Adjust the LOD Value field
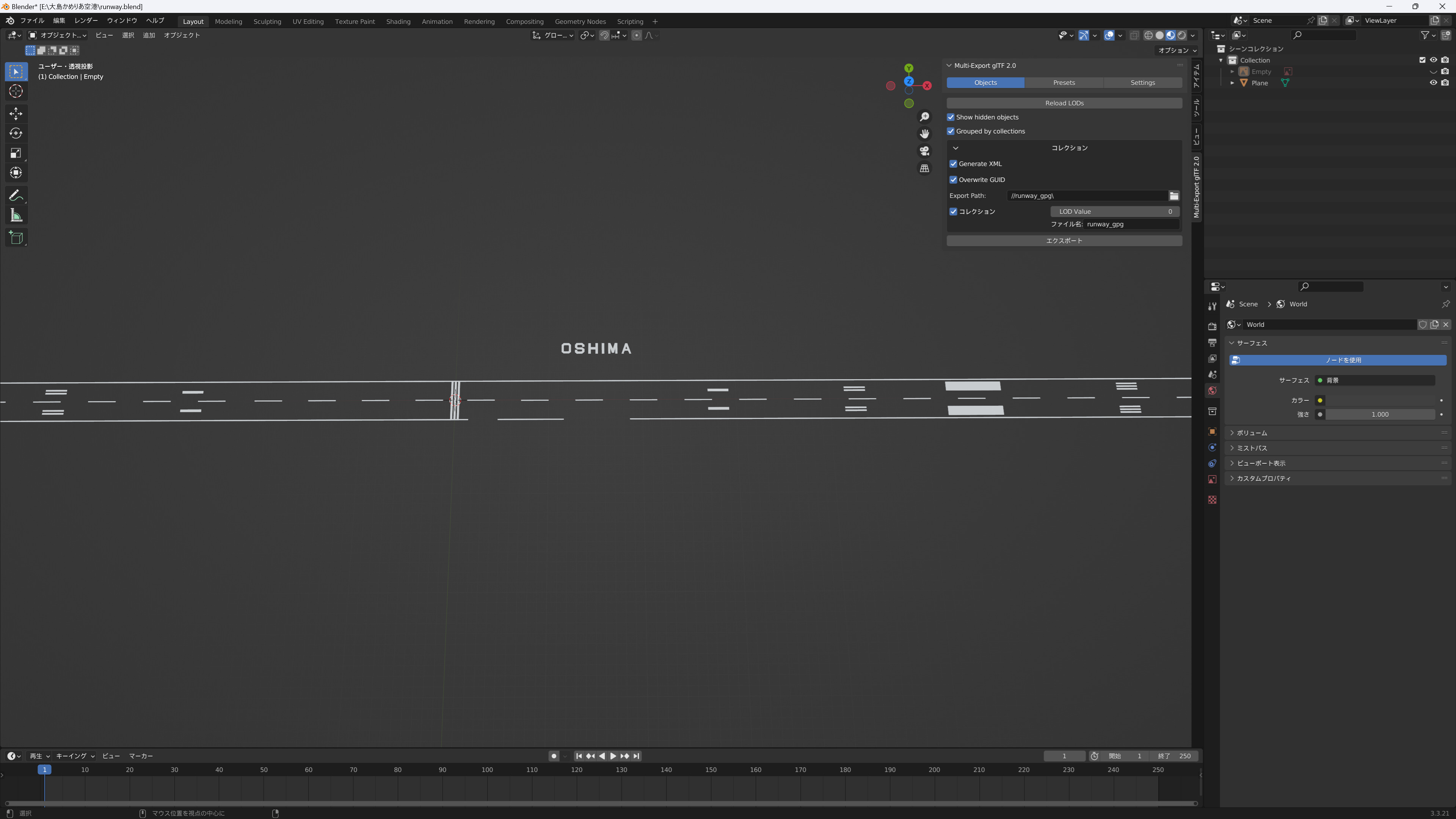Viewport: 1456px width, 819px height. (x=1115, y=212)
